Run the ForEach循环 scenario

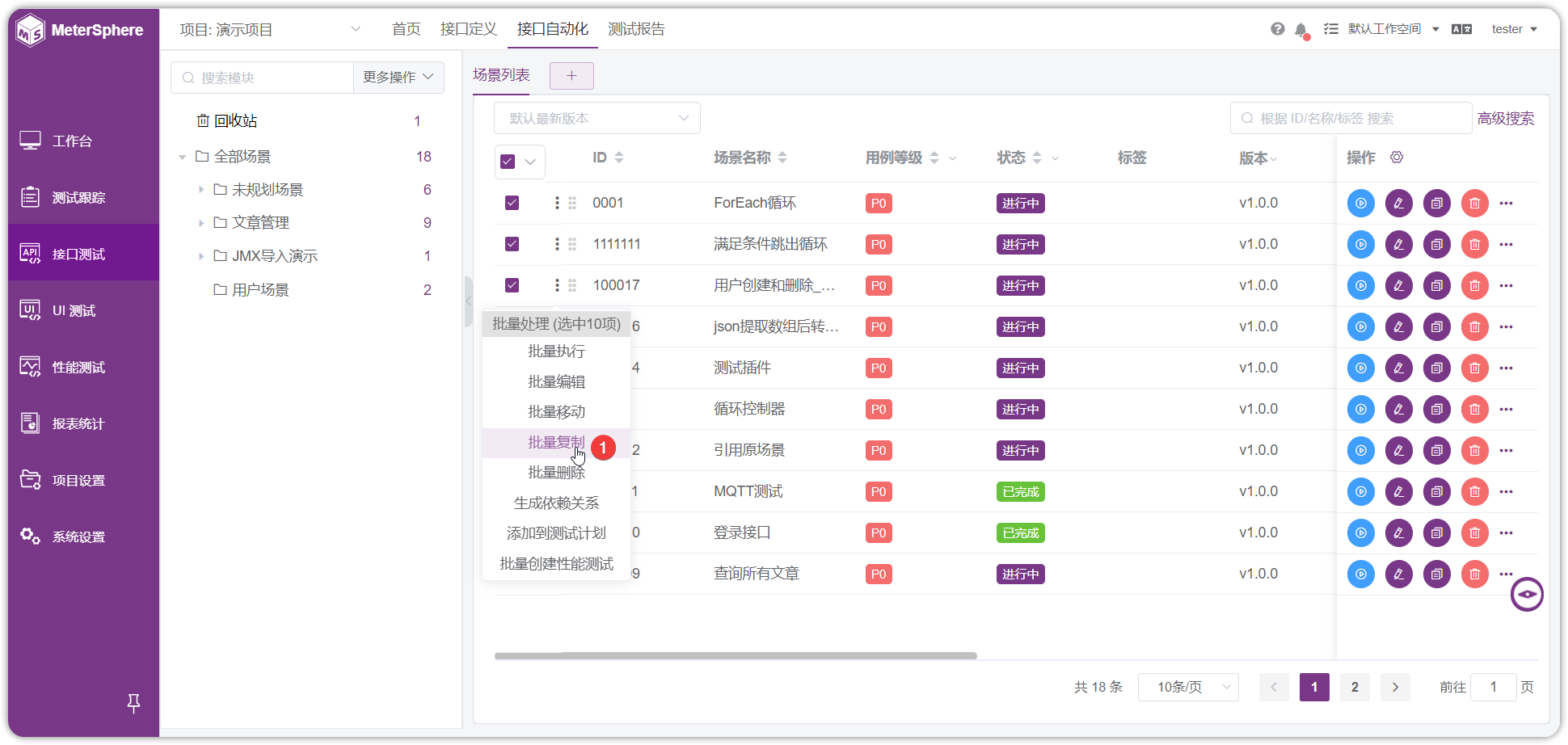tap(1361, 203)
